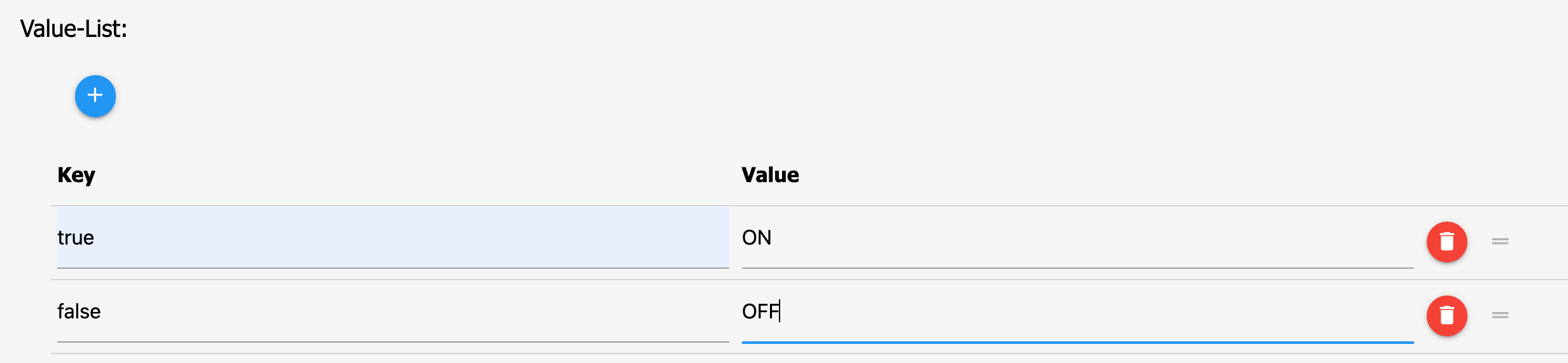
Task: Focus the value field containing "OFF"
Action: [x=1077, y=311]
